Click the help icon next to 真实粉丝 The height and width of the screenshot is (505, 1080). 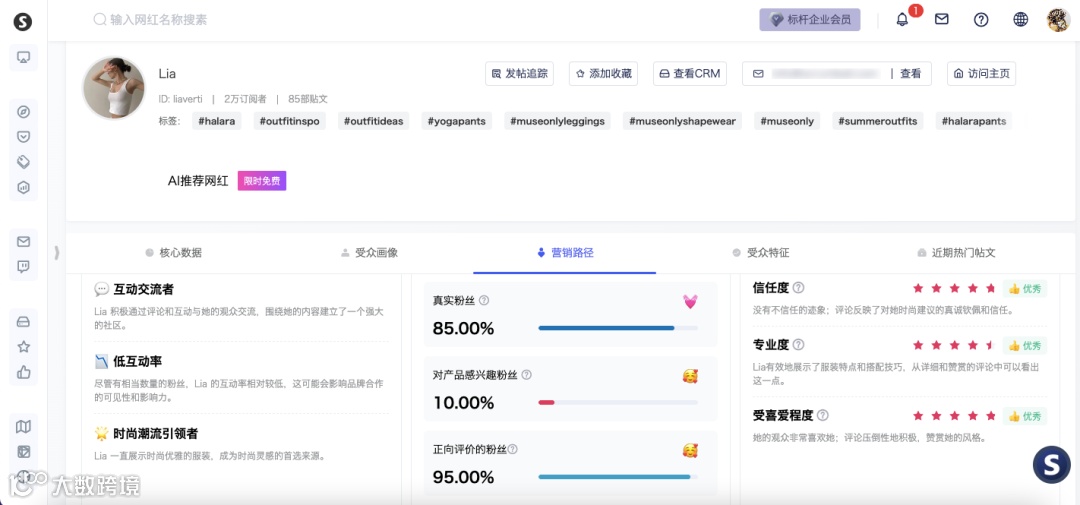tap(484, 300)
